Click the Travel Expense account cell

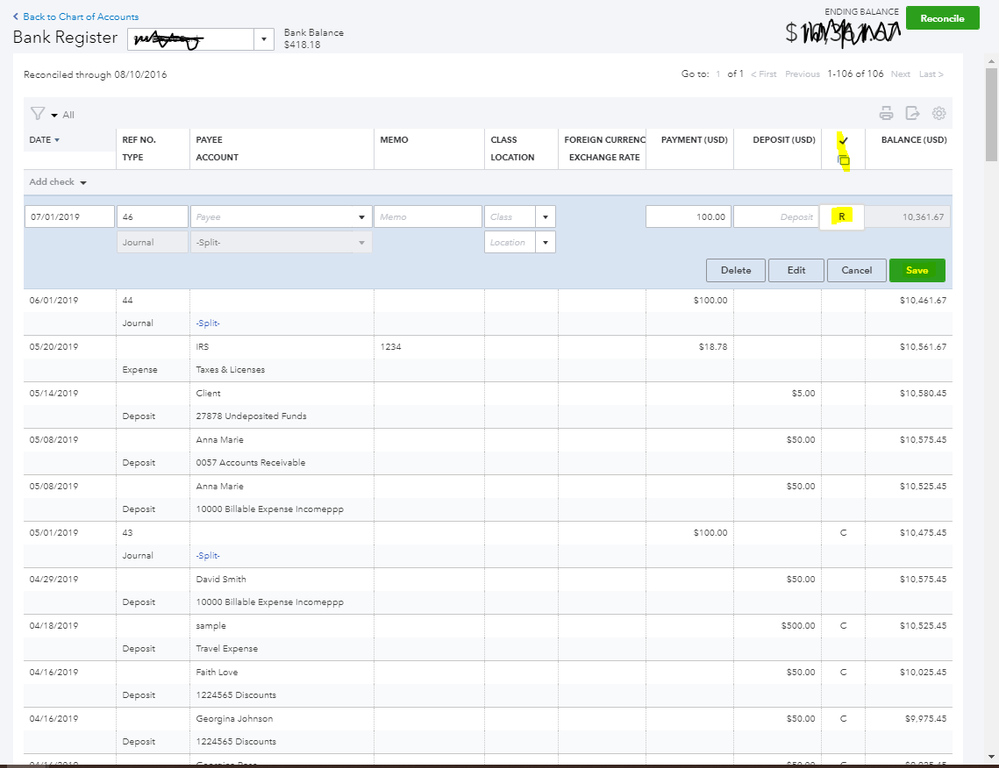227,649
